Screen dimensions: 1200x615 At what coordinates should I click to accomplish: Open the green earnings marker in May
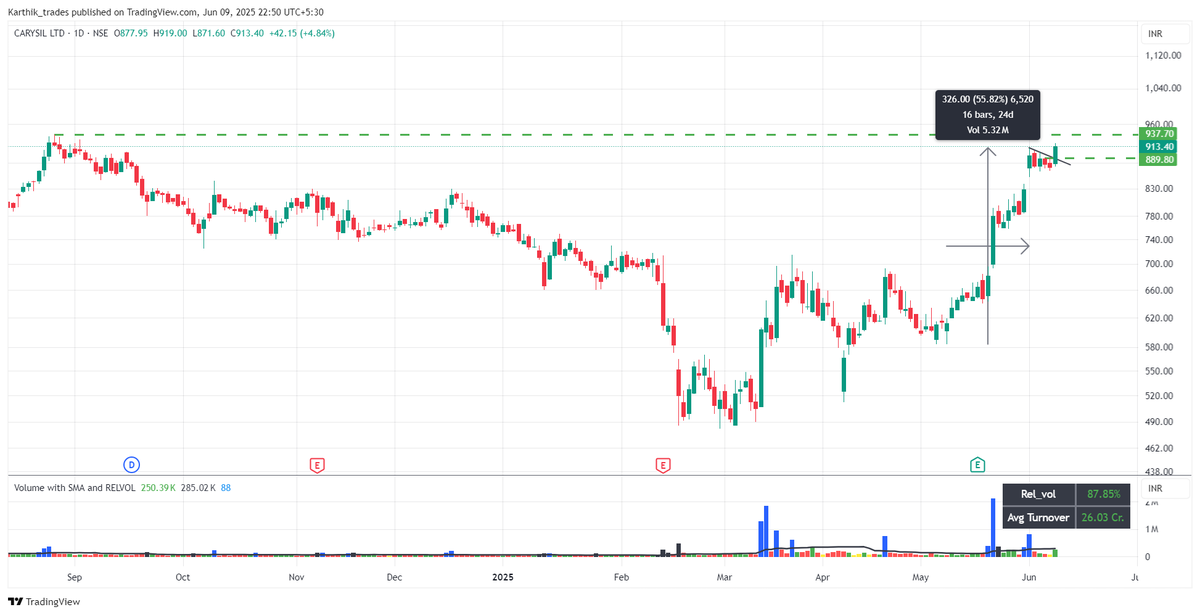click(977, 464)
